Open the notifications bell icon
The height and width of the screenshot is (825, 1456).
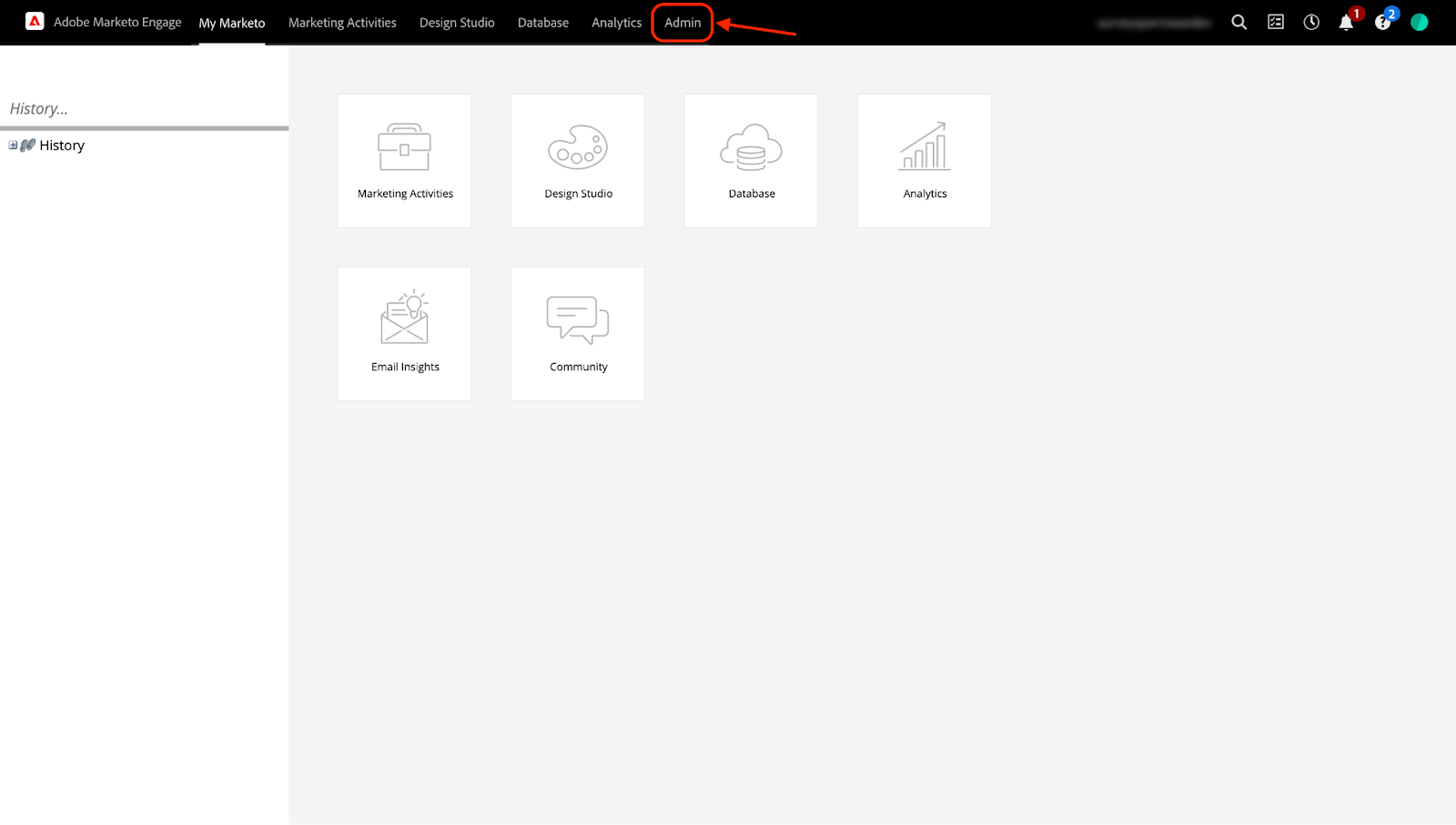[1346, 23]
